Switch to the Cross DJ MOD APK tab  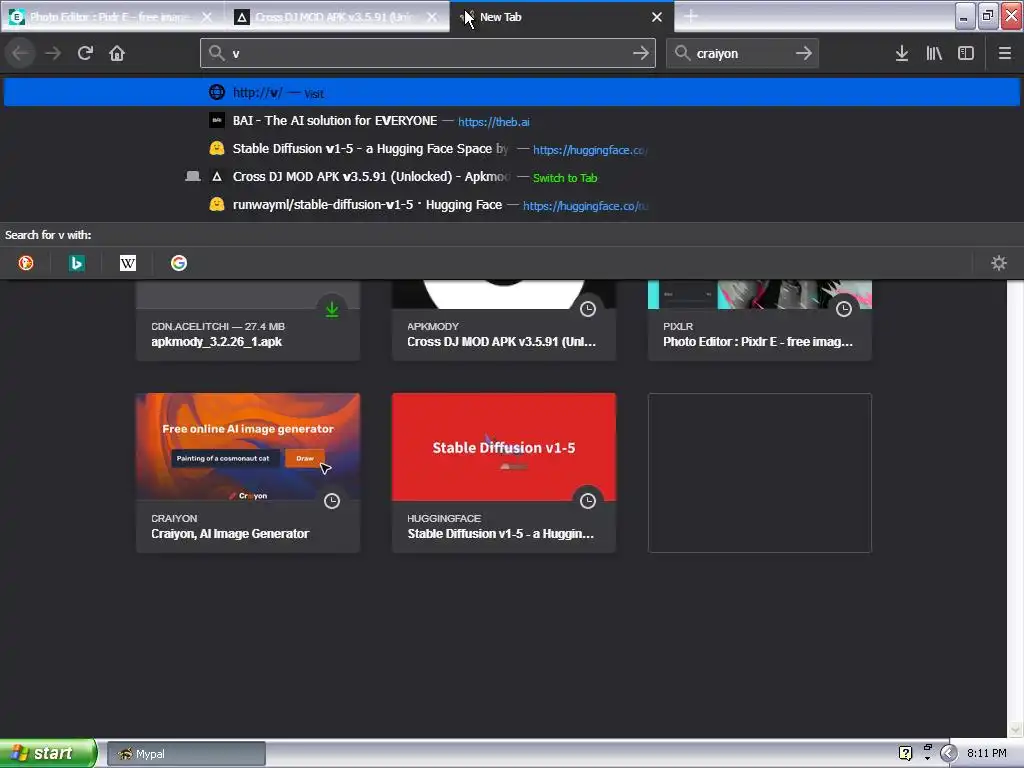[x=337, y=17]
